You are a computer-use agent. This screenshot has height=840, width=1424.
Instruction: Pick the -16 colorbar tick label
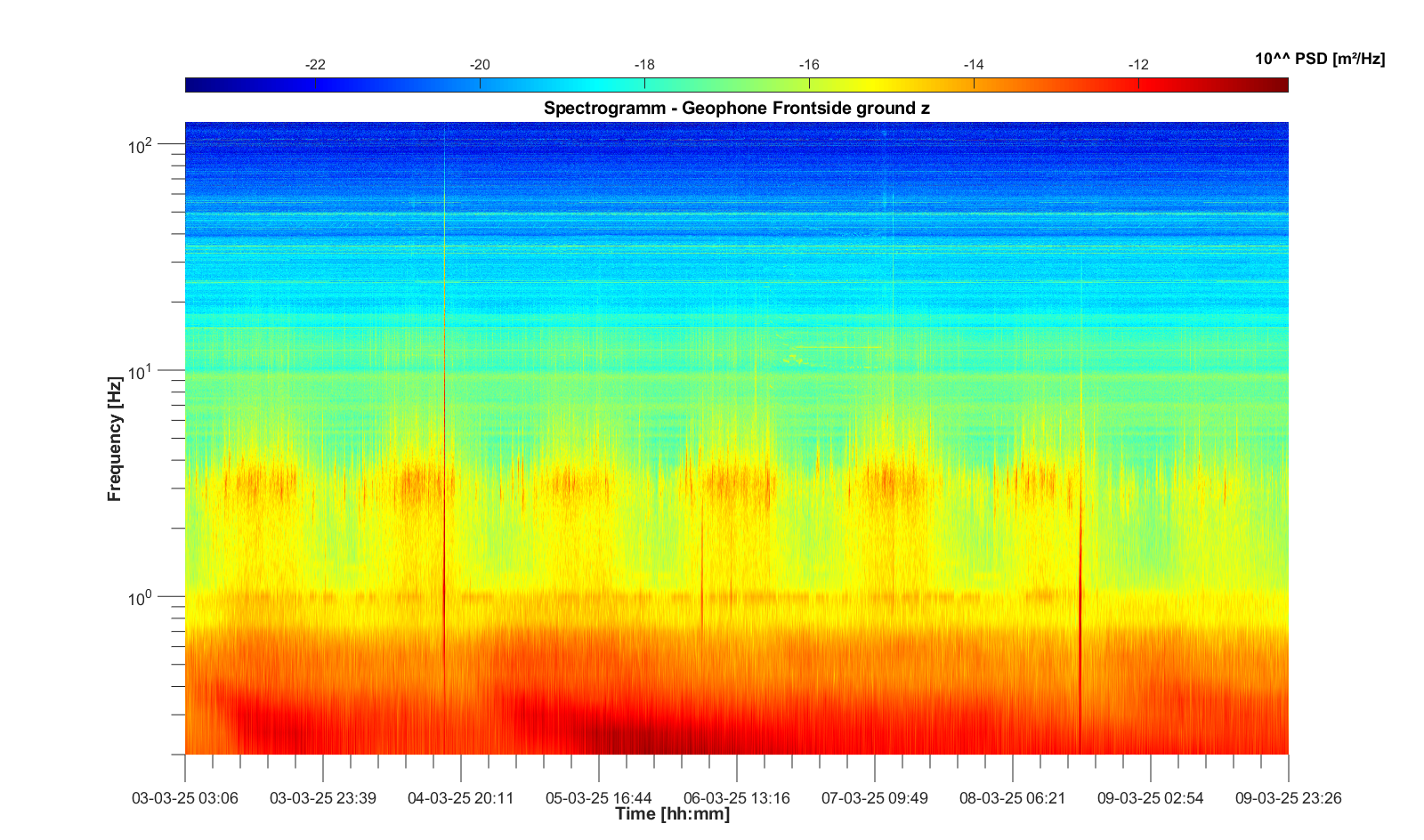coord(809,65)
